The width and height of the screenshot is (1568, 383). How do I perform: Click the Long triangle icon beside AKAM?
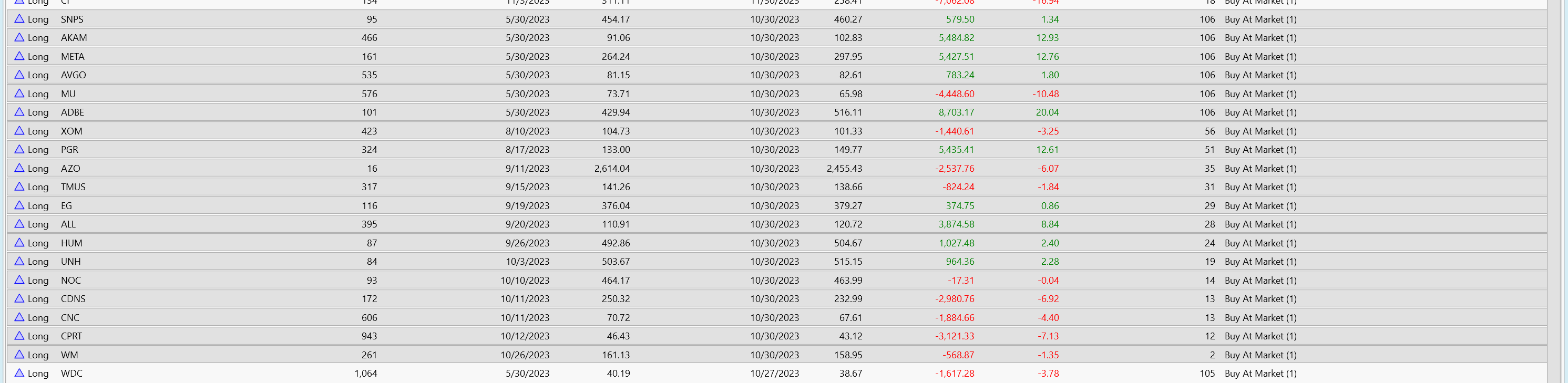[19, 37]
